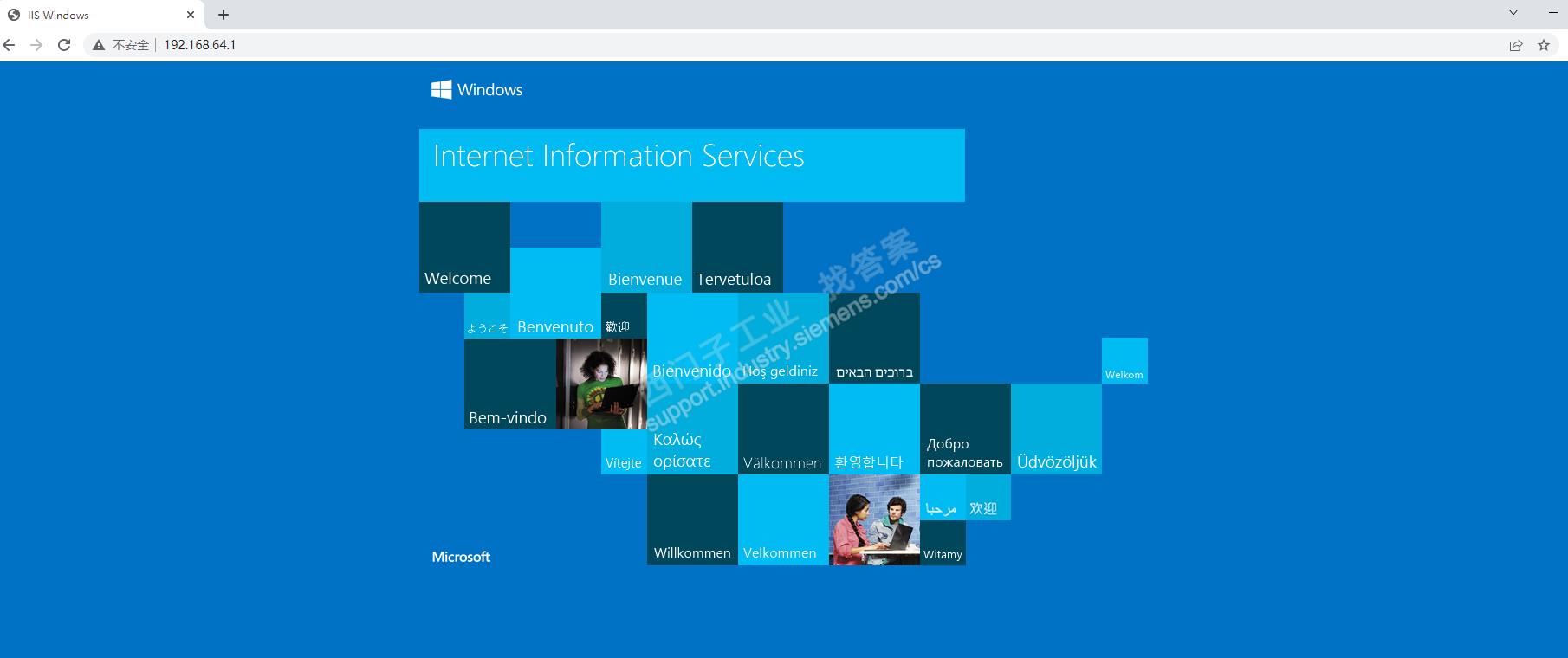This screenshot has height=658, width=1568.
Task: Click the ようこそ tile
Action: point(487,315)
